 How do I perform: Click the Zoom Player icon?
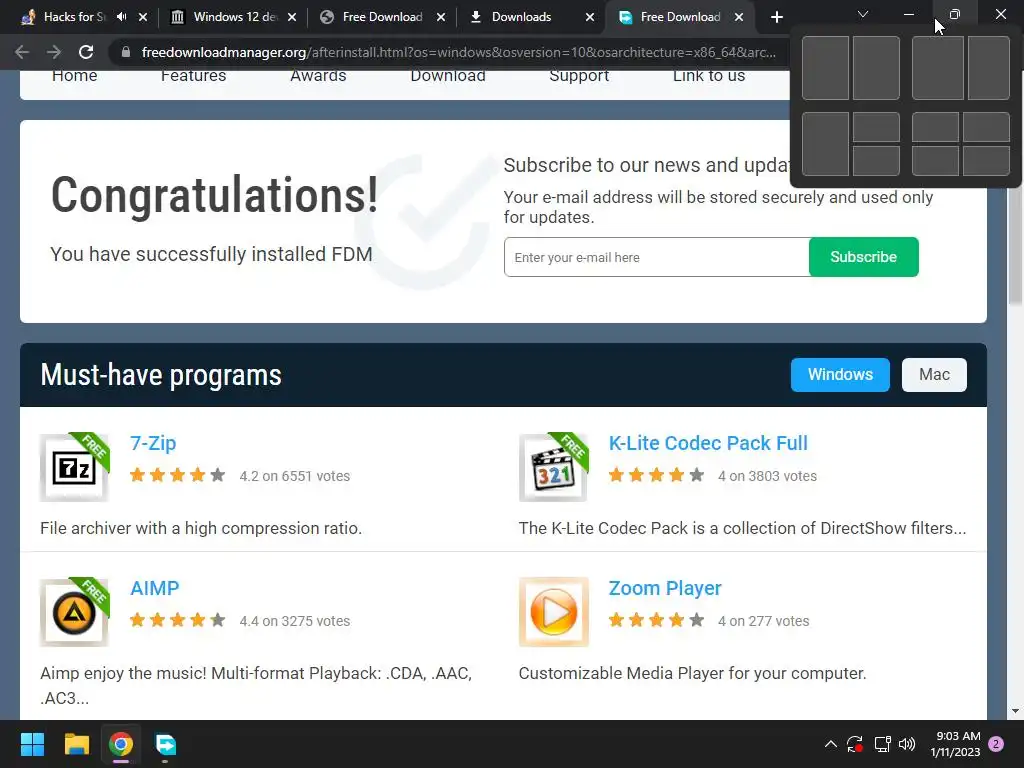click(x=553, y=613)
